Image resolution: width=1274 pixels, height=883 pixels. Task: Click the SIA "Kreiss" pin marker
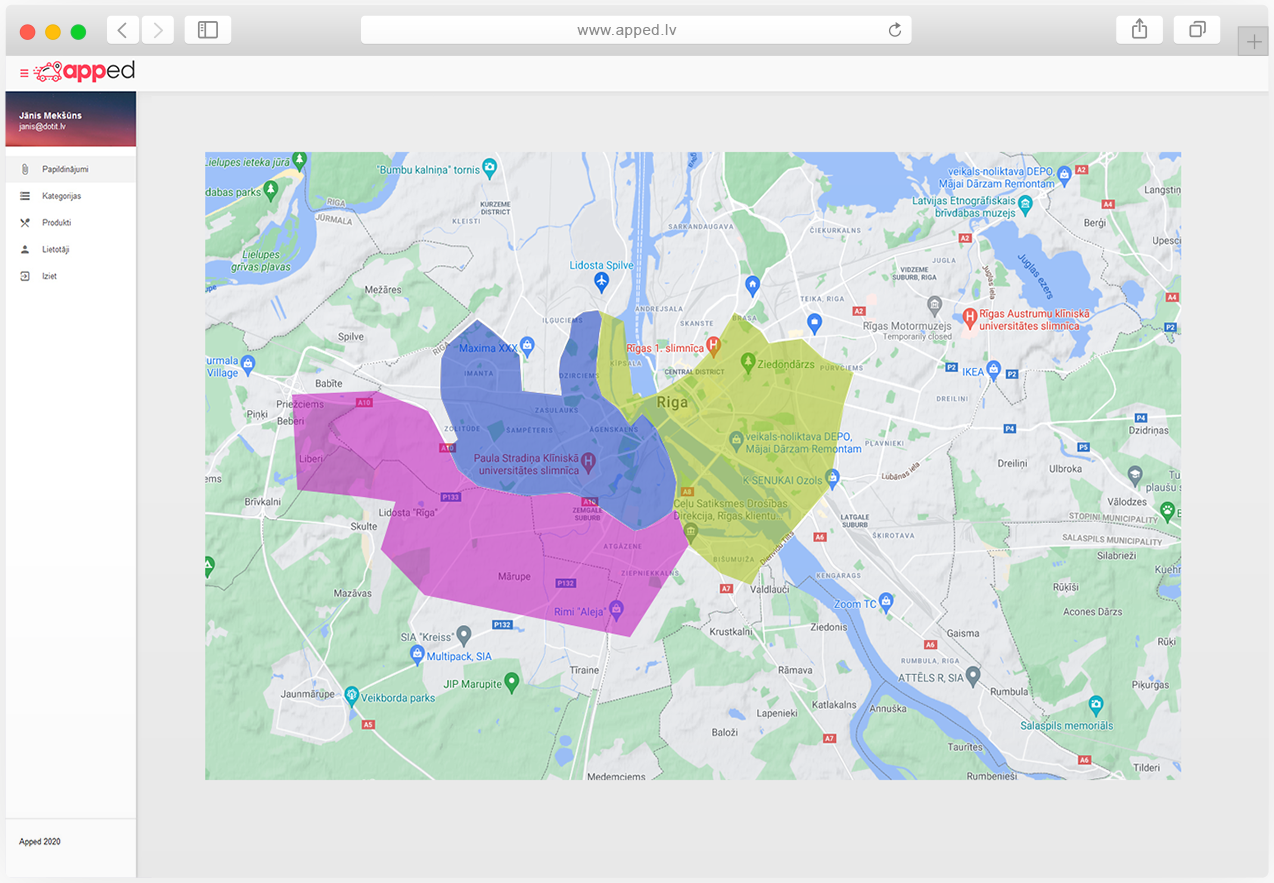[x=463, y=635]
